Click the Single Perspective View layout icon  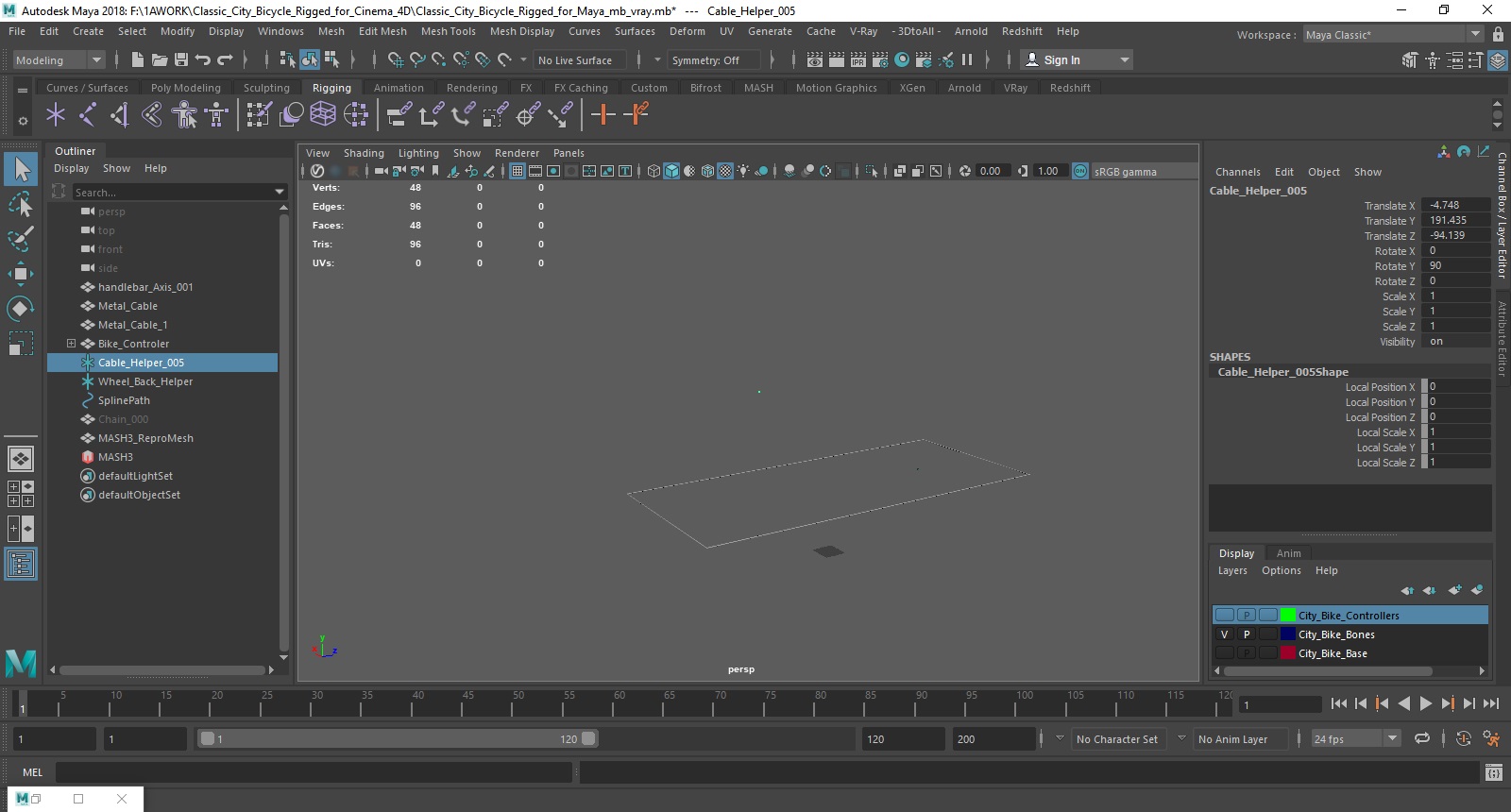(x=21, y=459)
